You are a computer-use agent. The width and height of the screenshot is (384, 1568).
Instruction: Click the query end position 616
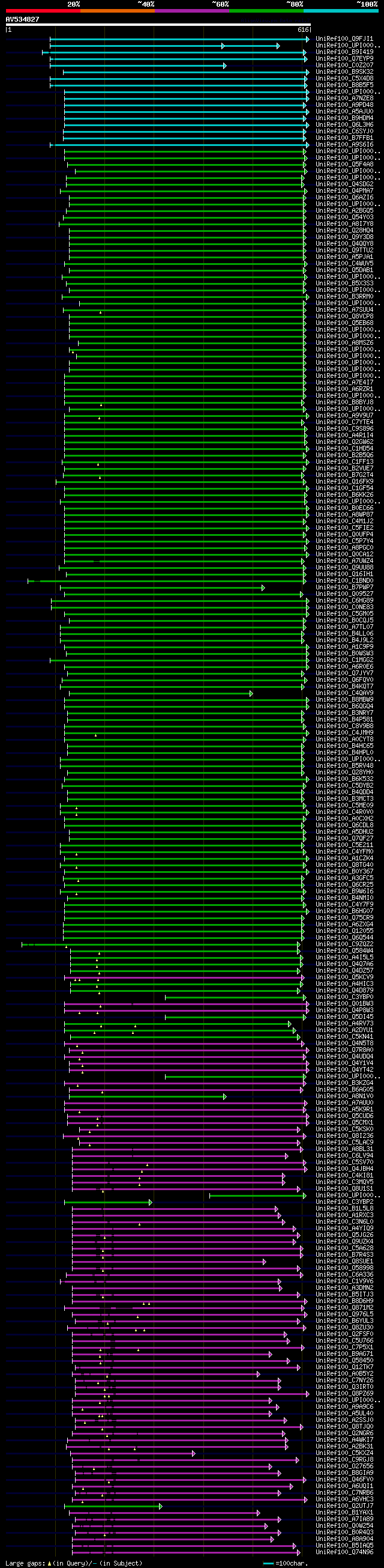coord(303,30)
